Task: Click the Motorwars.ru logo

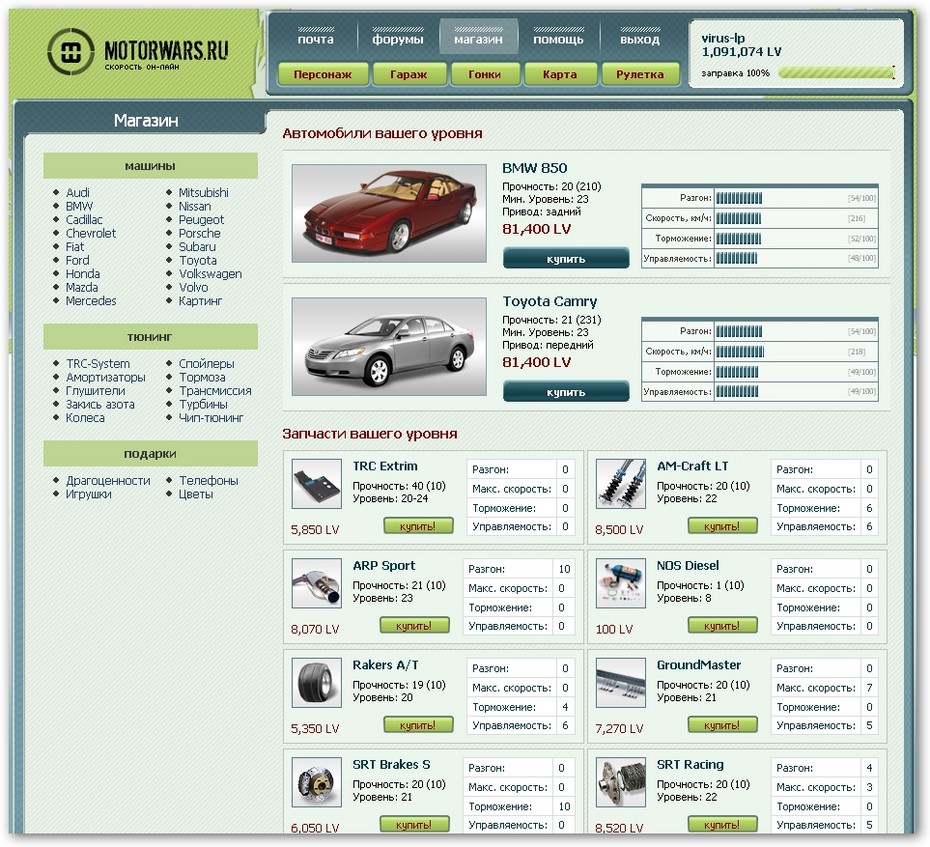Action: (138, 52)
